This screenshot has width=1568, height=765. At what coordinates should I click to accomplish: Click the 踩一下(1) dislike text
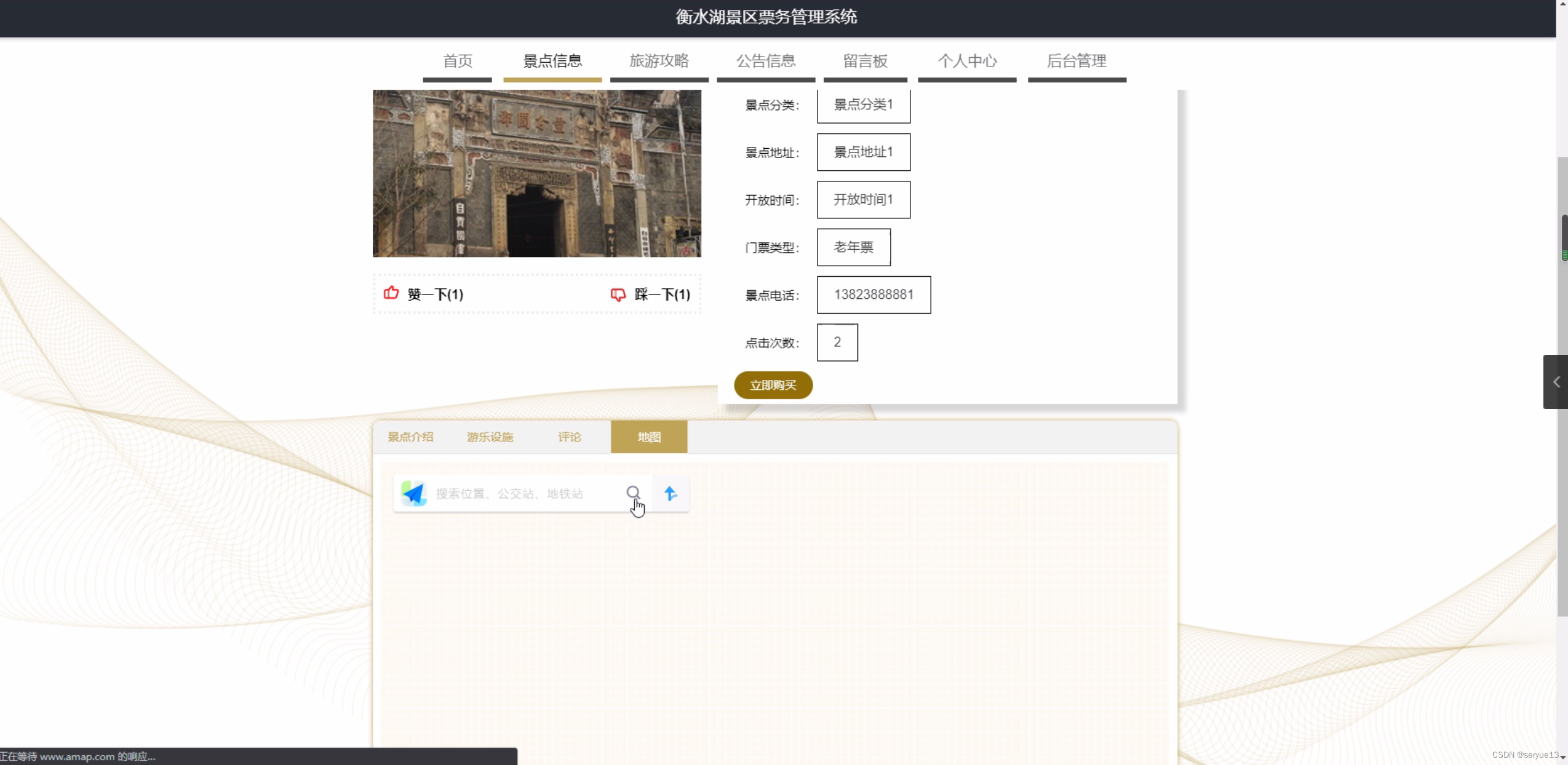coord(662,295)
